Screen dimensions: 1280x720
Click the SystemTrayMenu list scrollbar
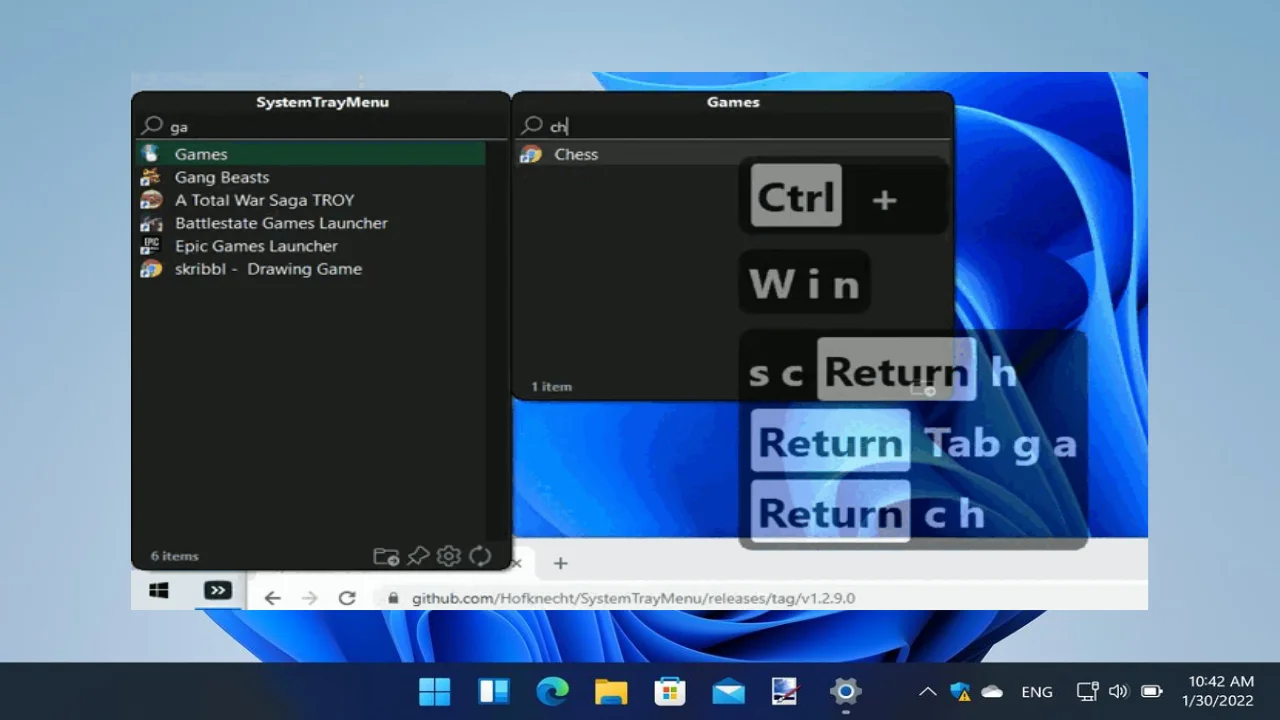click(497, 340)
